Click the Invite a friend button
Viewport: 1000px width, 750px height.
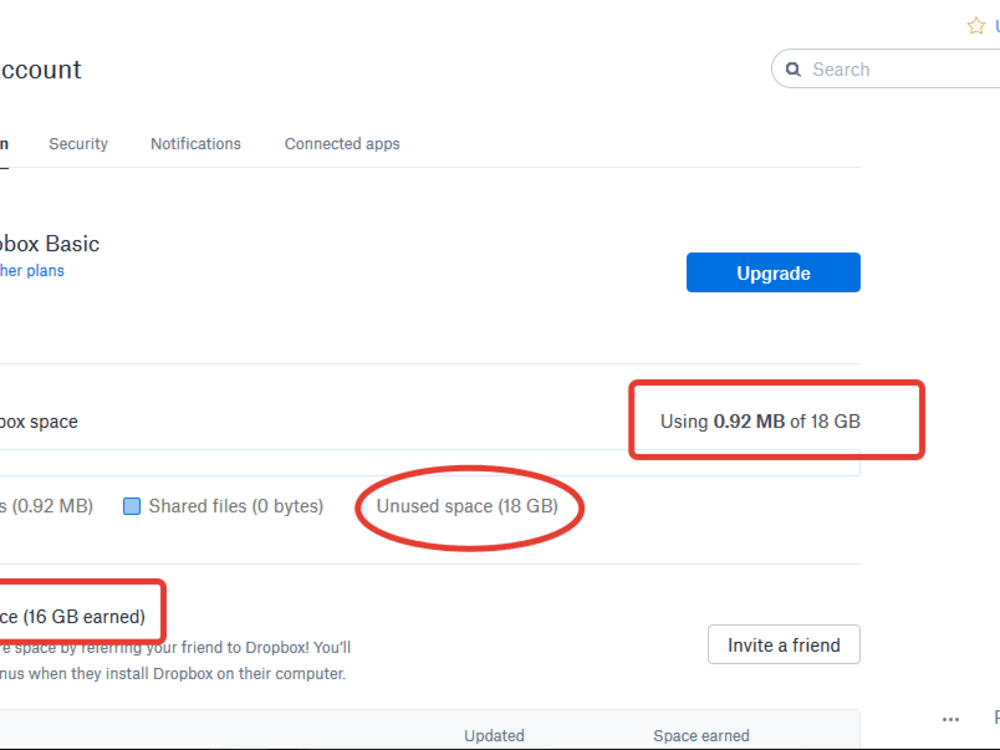tap(783, 644)
